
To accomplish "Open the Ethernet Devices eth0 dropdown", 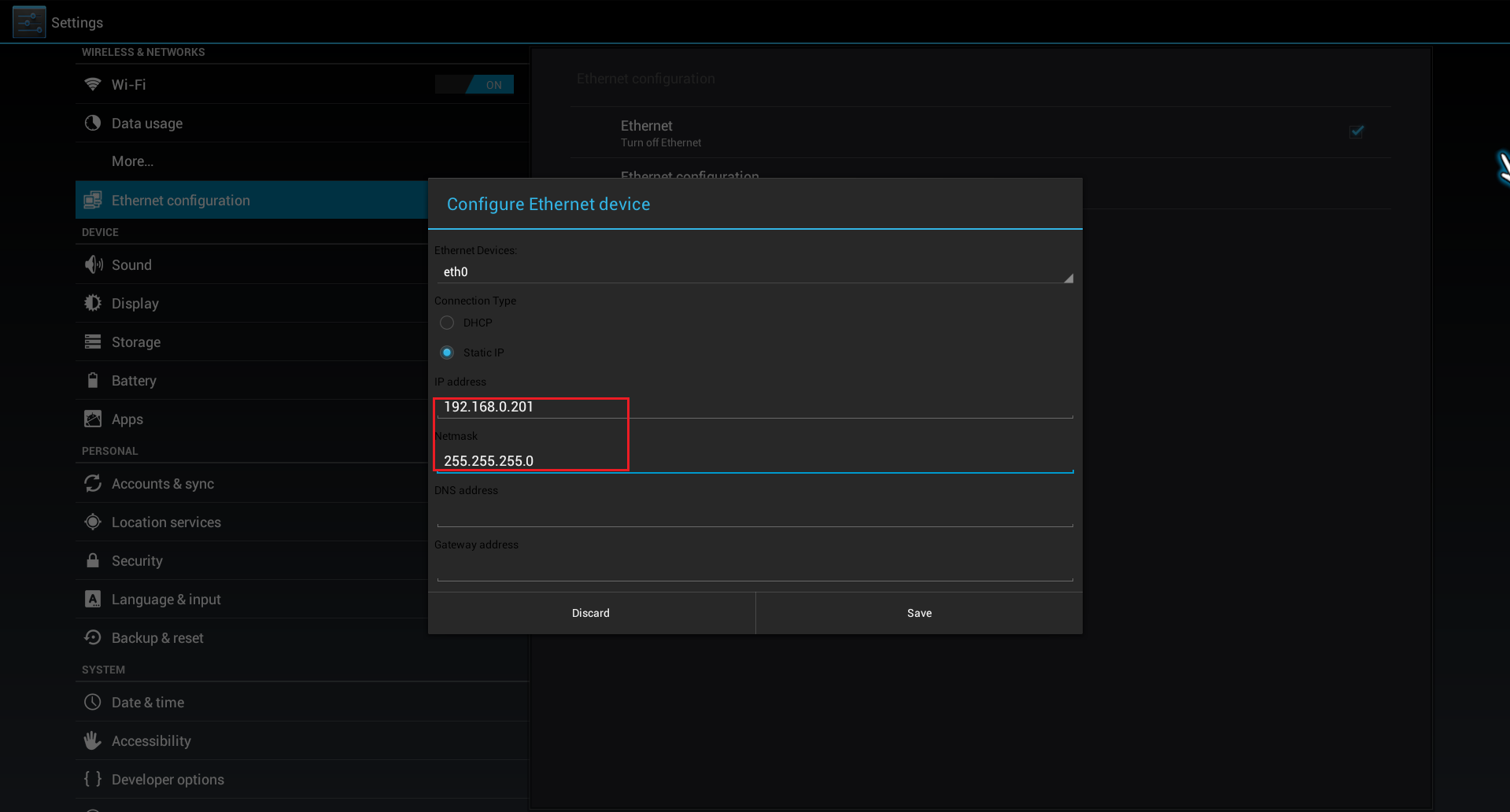I will click(x=754, y=272).
